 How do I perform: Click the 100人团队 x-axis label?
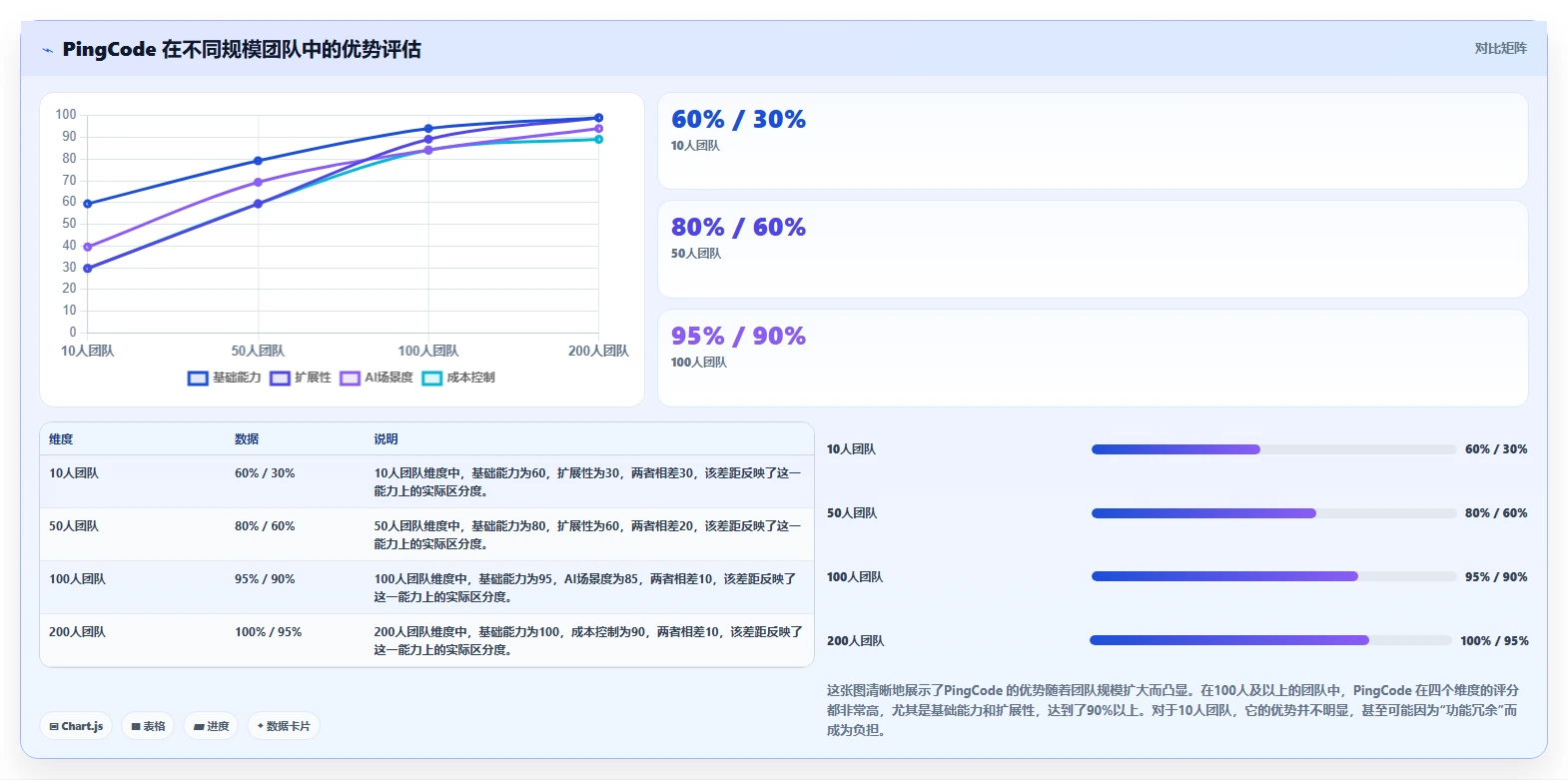tap(428, 351)
